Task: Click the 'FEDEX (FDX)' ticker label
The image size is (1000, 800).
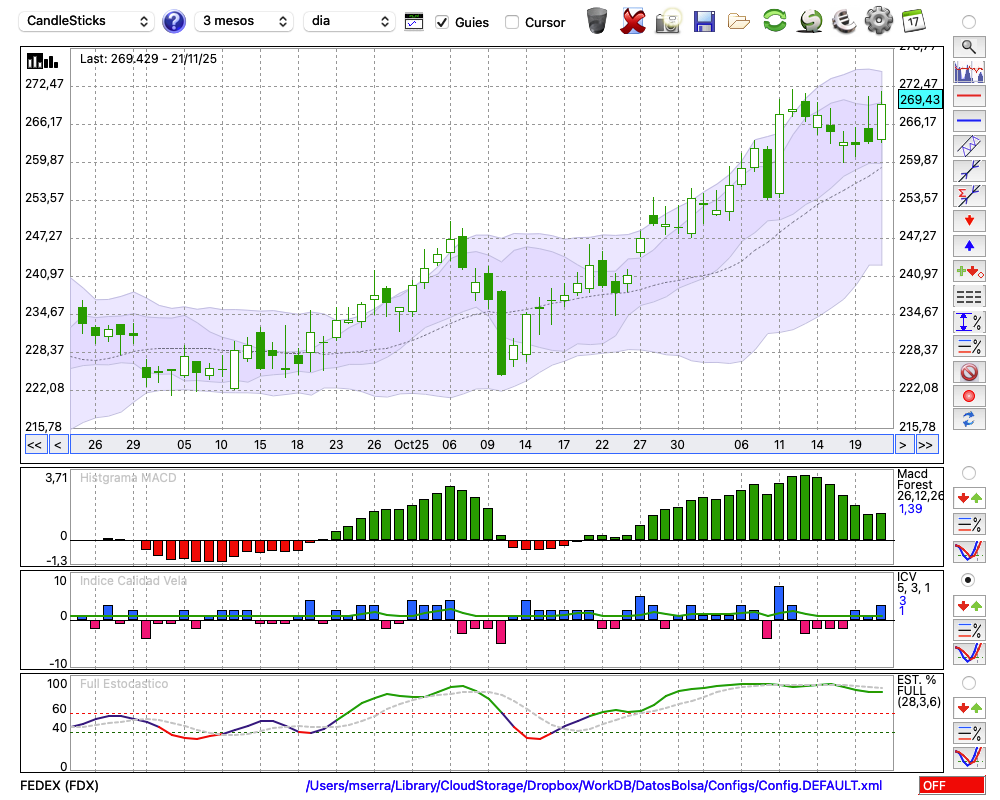Action: click(59, 785)
